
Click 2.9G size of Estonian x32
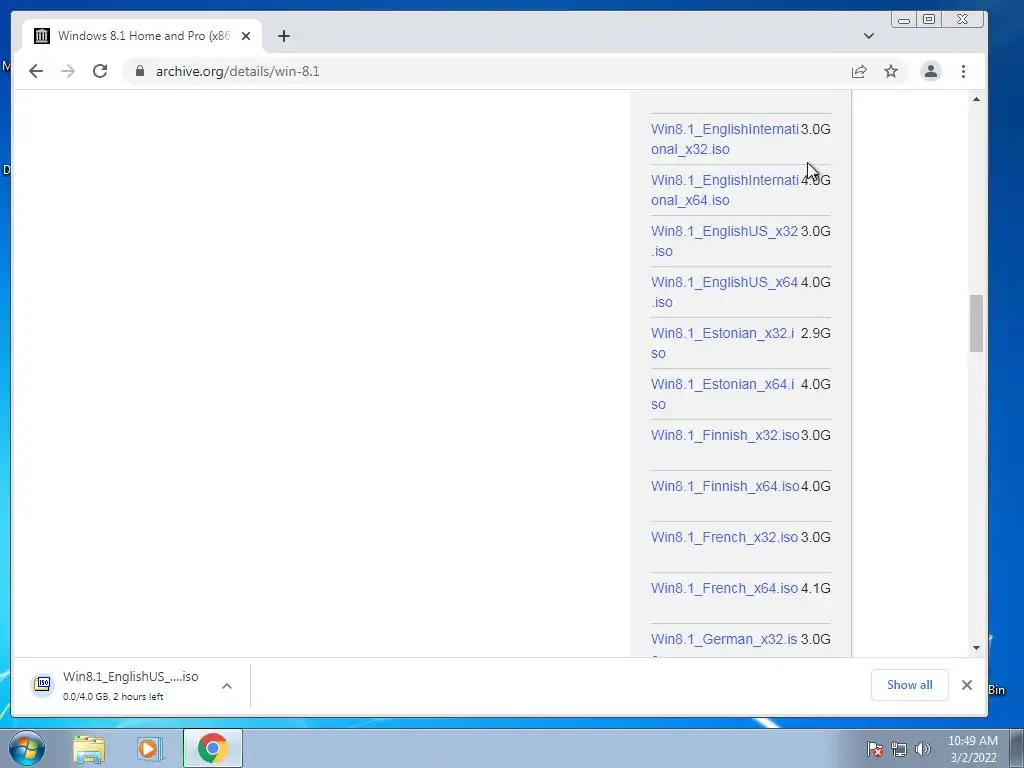[x=816, y=333]
